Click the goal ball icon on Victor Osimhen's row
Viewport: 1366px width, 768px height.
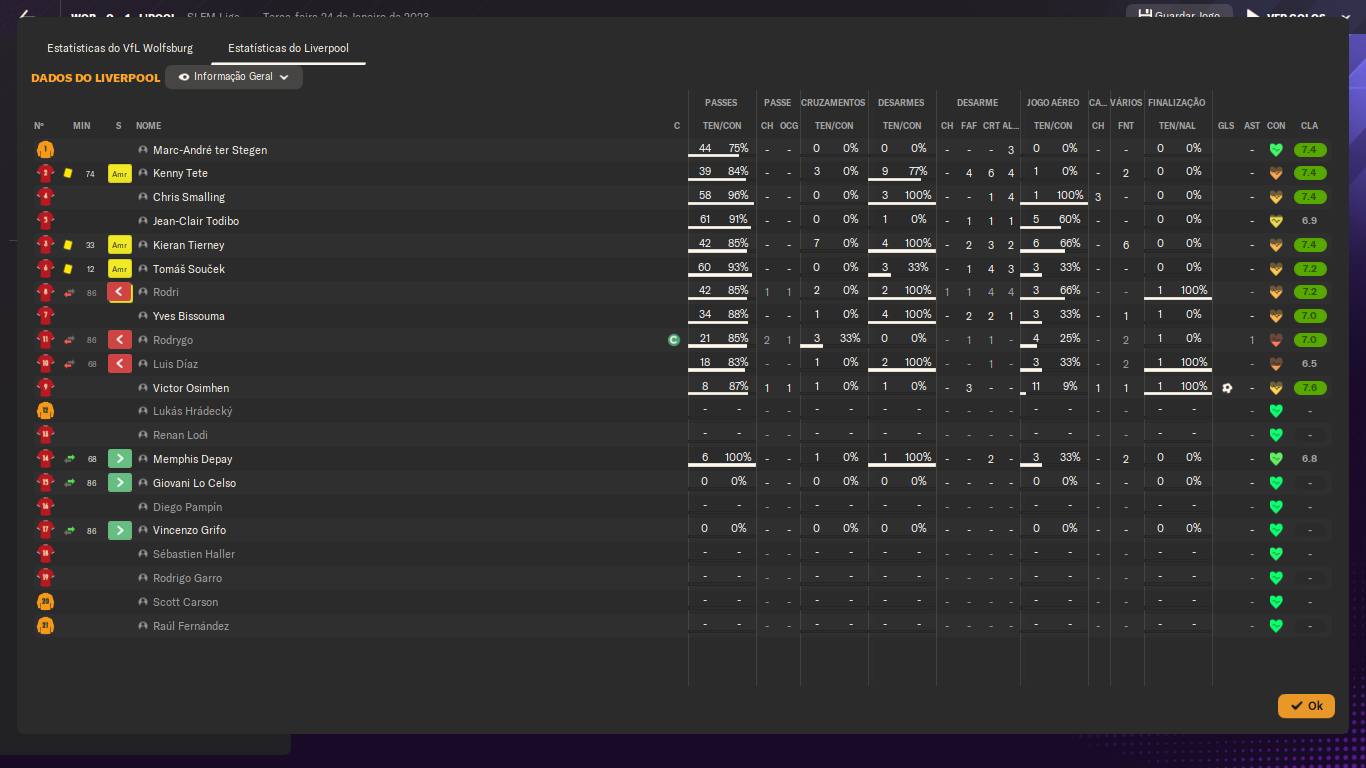click(1227, 388)
